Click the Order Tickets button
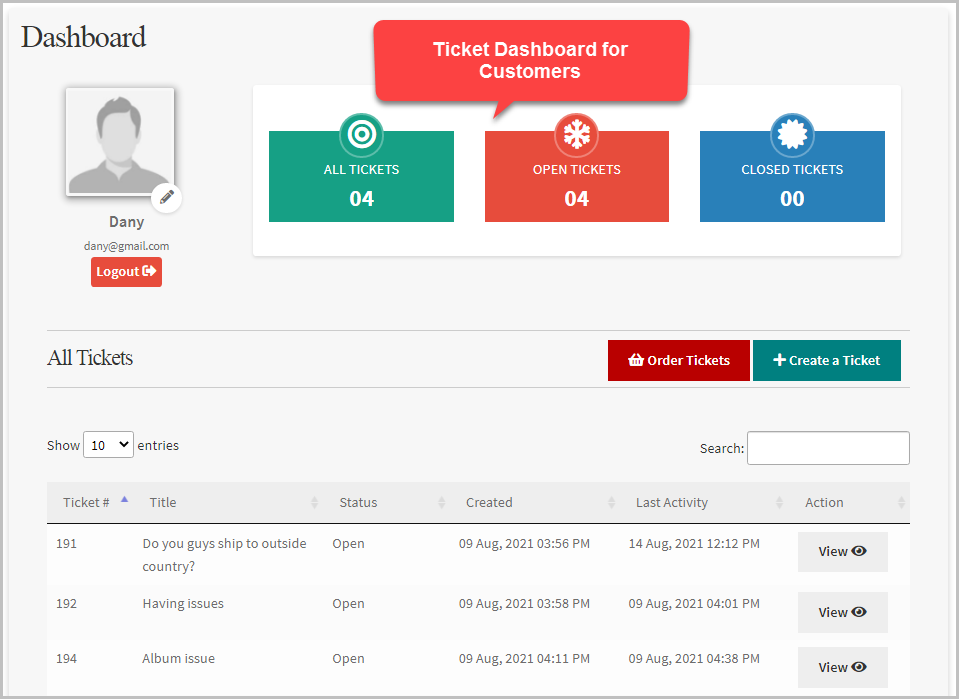Screen dimensions: 959x699 coord(679,360)
